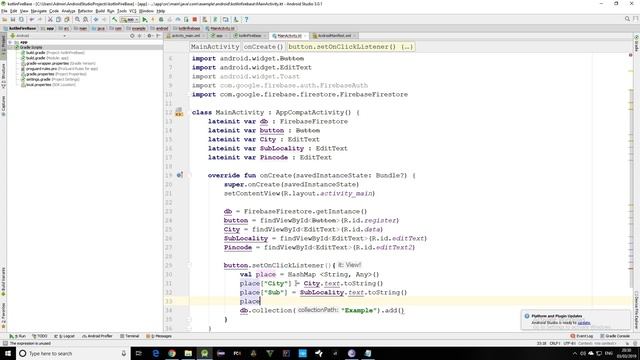
Task: Click the Save All disk icon
Action: (x=13, y=20)
